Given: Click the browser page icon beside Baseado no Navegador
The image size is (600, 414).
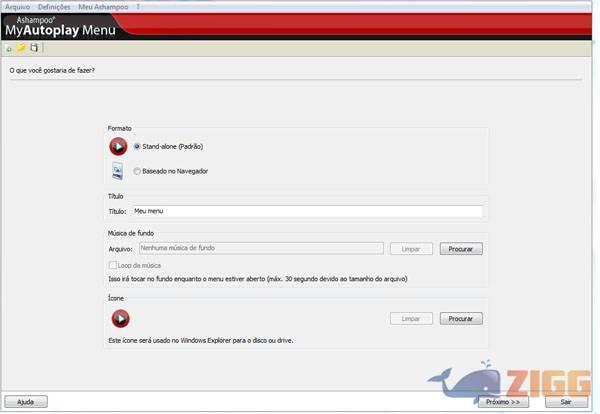Looking at the screenshot, I should coord(117,171).
